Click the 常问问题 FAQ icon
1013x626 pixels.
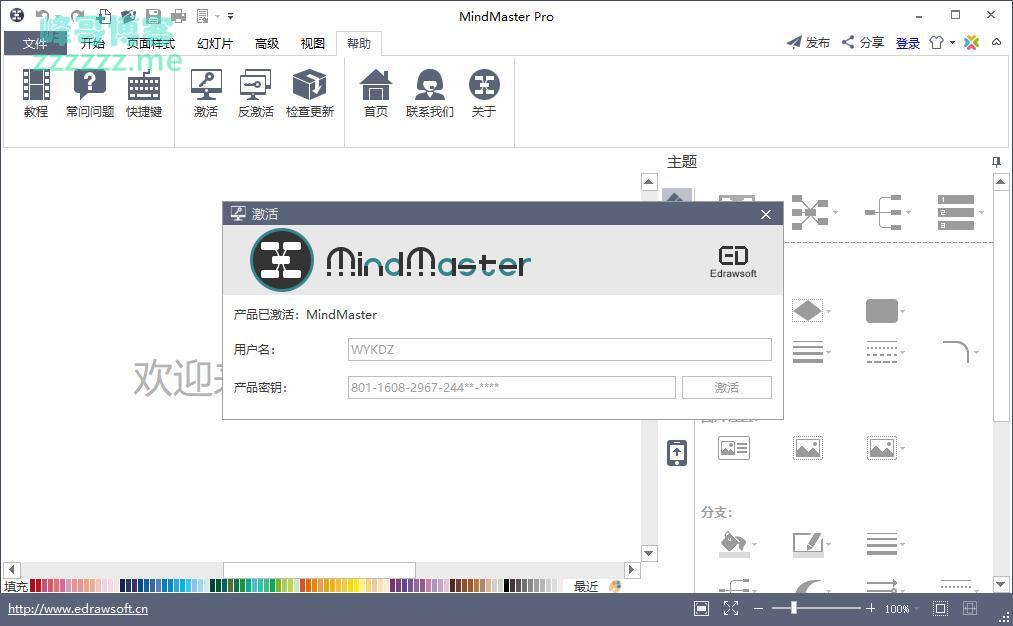click(x=90, y=93)
